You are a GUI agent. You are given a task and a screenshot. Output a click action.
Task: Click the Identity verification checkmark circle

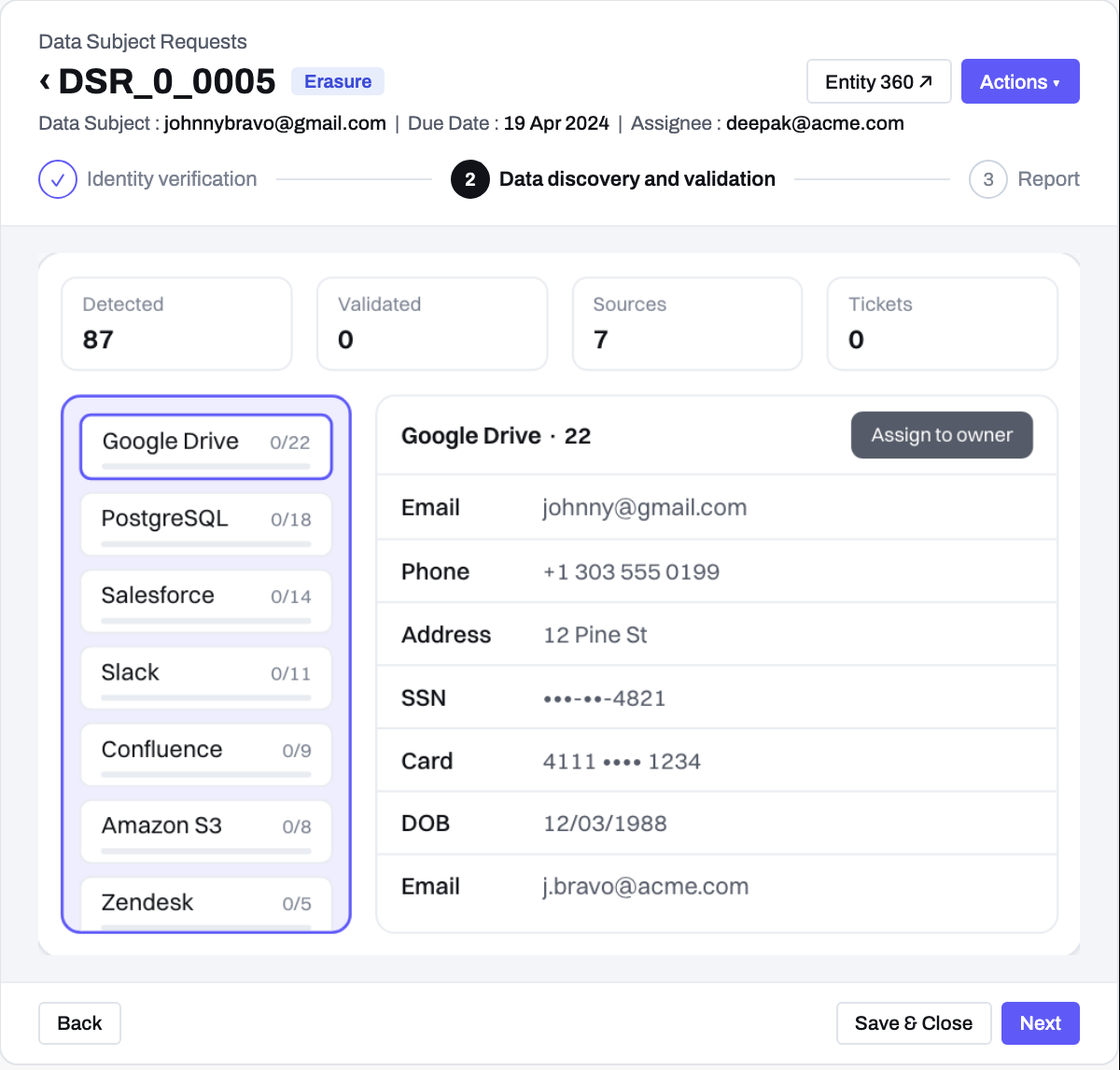(x=58, y=179)
